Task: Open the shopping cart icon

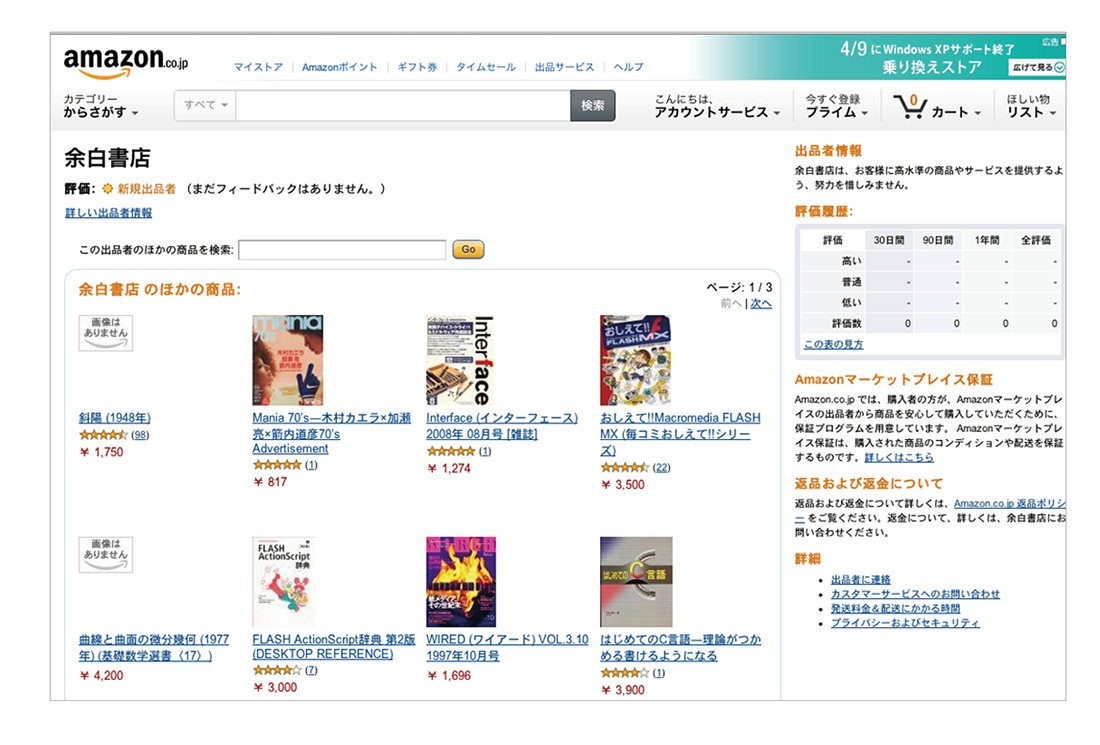Action: click(x=910, y=107)
